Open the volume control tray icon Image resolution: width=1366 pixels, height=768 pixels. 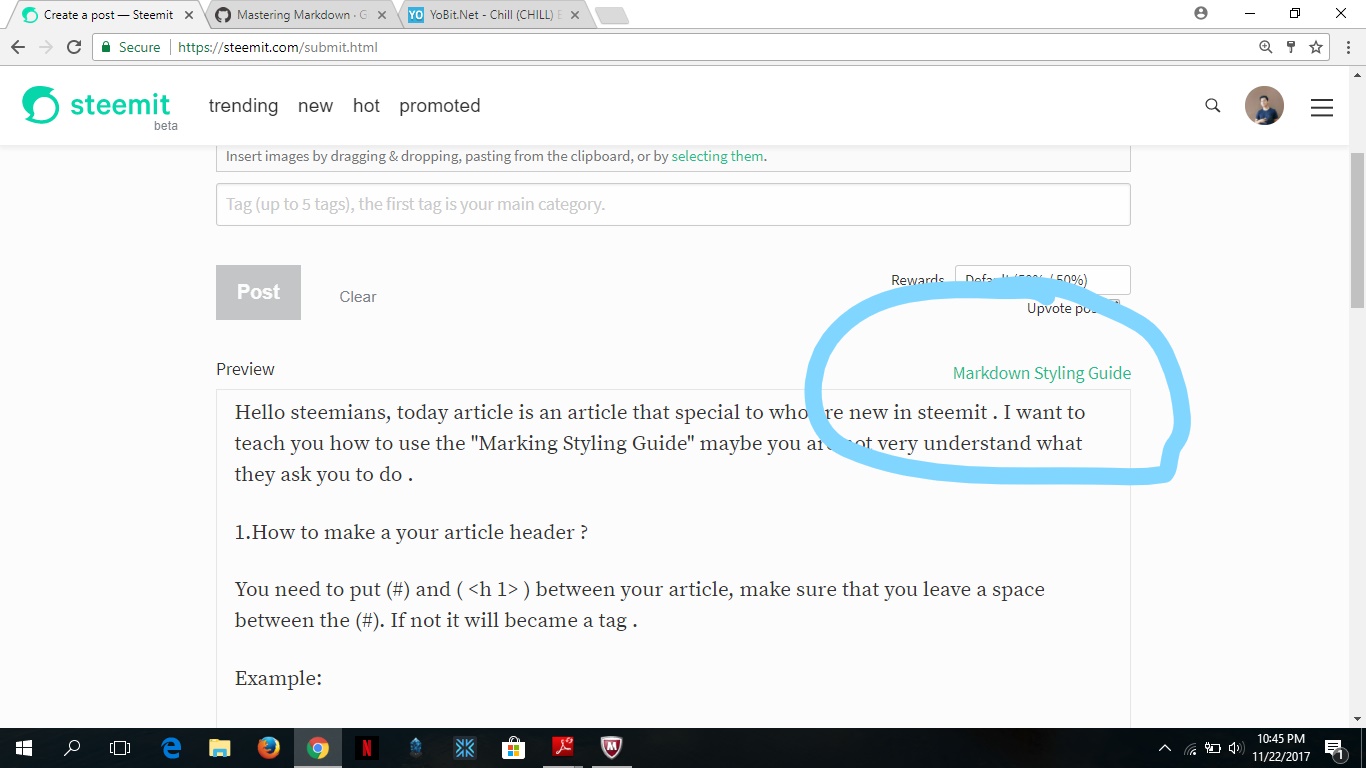pos(1235,748)
